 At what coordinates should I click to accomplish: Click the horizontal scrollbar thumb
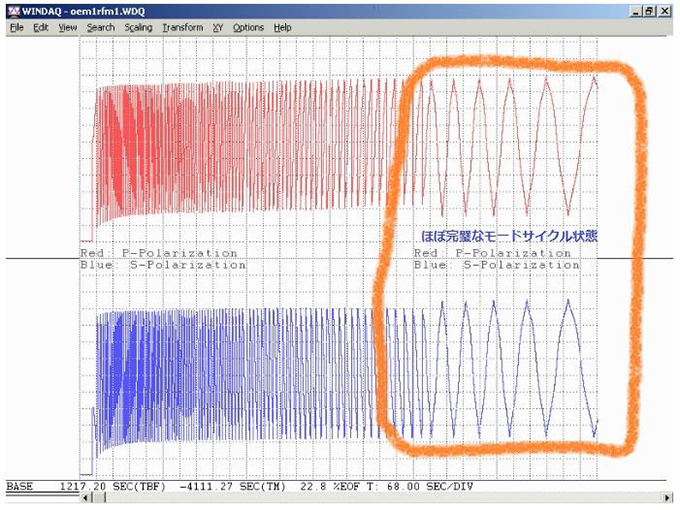click(x=98, y=497)
